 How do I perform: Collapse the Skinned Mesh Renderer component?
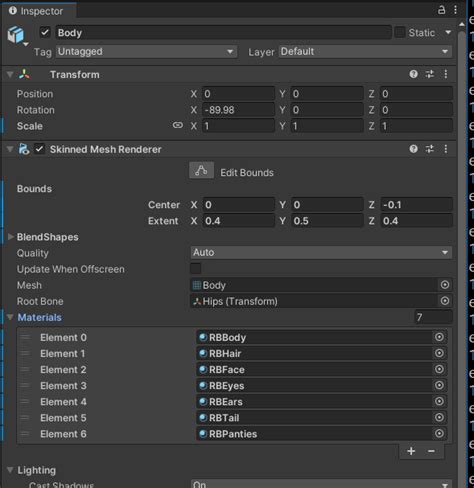[10, 149]
